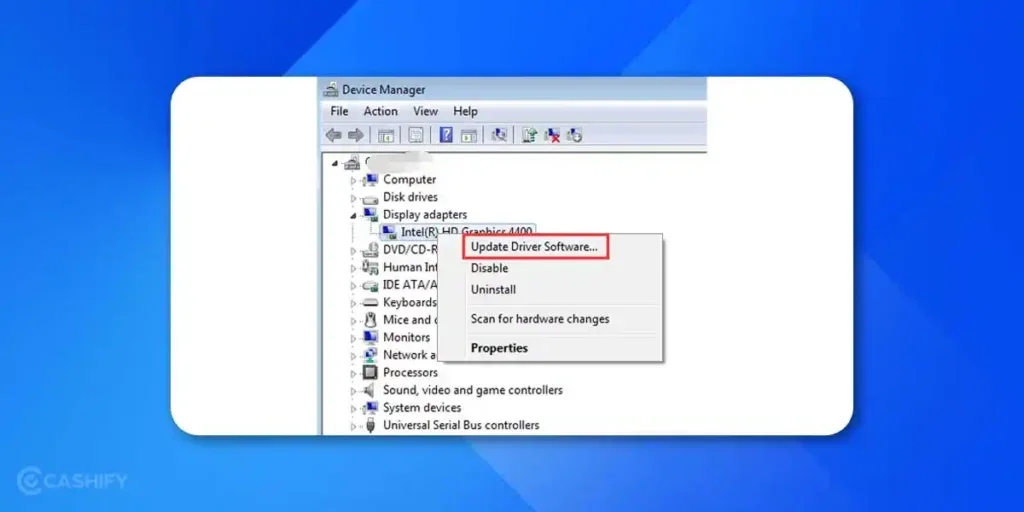Open the View menu

[x=425, y=111]
